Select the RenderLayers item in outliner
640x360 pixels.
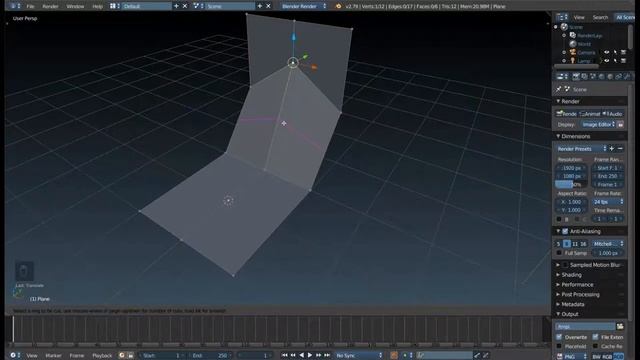(589, 36)
